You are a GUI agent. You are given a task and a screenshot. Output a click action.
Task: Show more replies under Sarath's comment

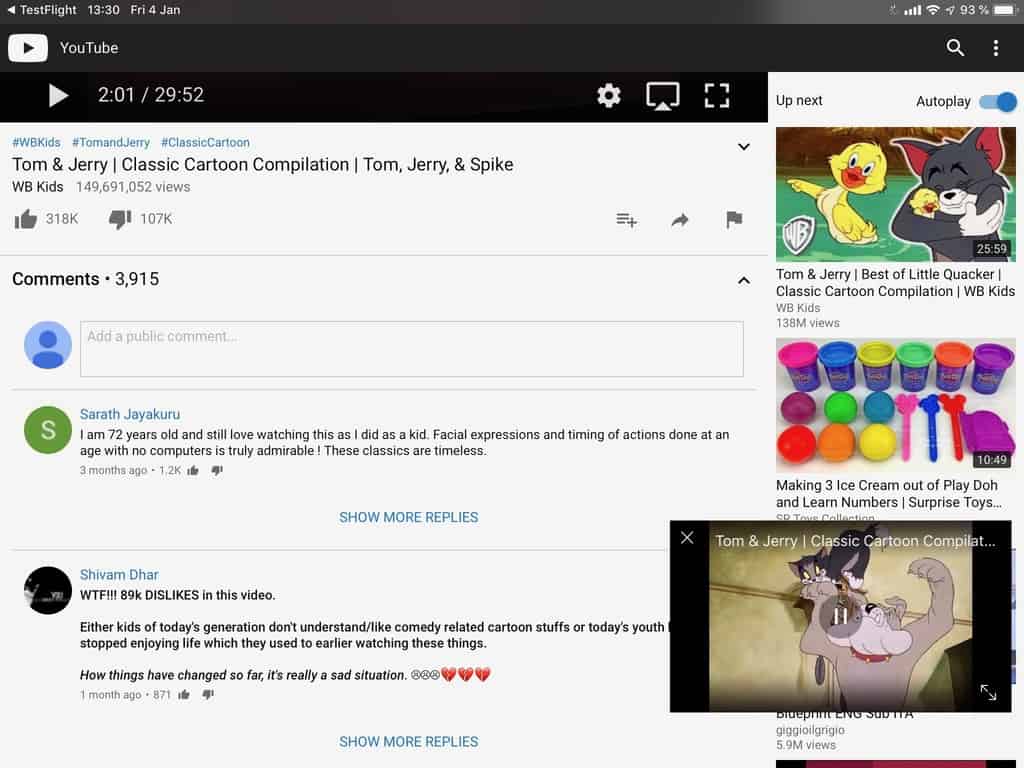(409, 517)
